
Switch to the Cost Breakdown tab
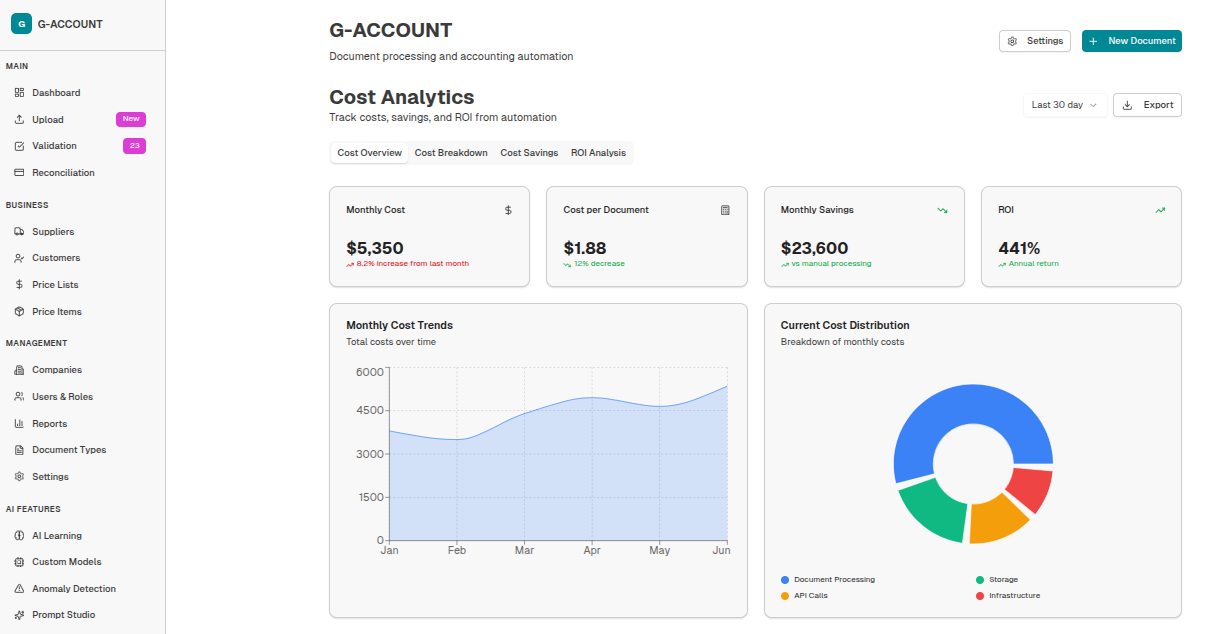click(451, 152)
